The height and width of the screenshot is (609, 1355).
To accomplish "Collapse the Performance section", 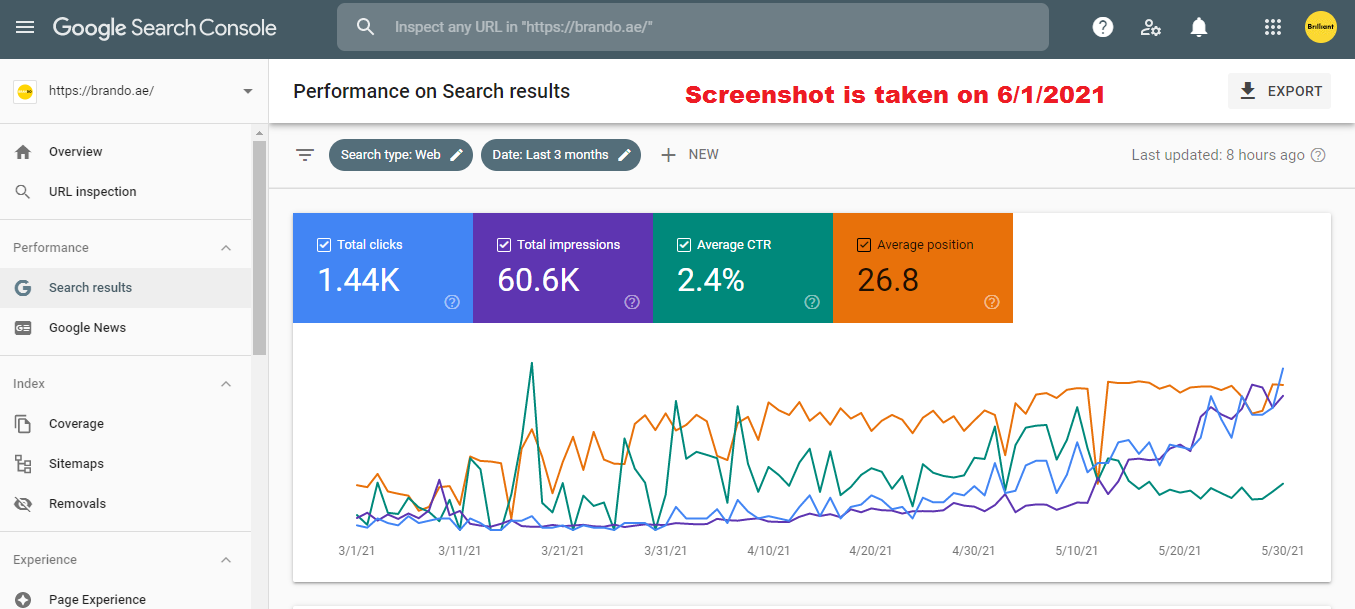I will 225,246.
